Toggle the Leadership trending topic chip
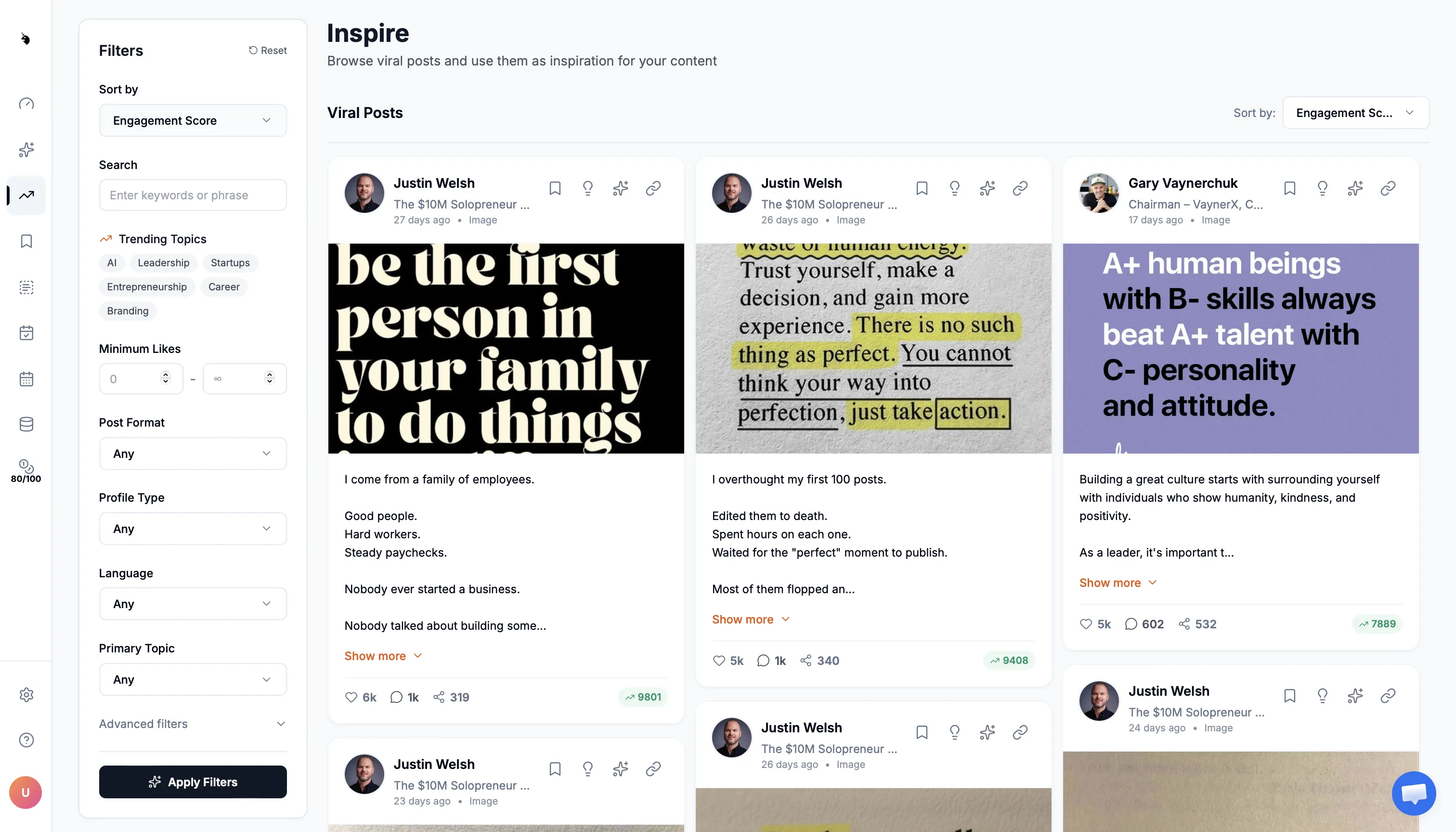Image resolution: width=1456 pixels, height=832 pixels. 163,262
